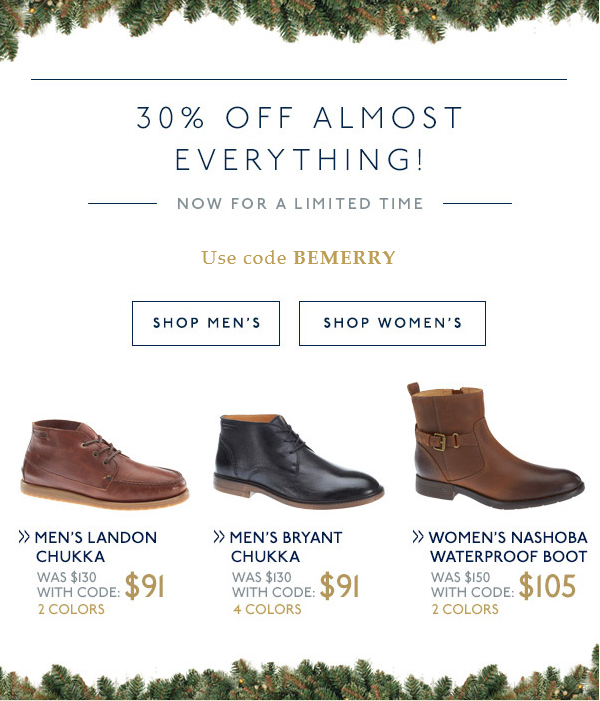Open the black Bryant Chukka shoe image
600x701 pixels.
[298, 460]
